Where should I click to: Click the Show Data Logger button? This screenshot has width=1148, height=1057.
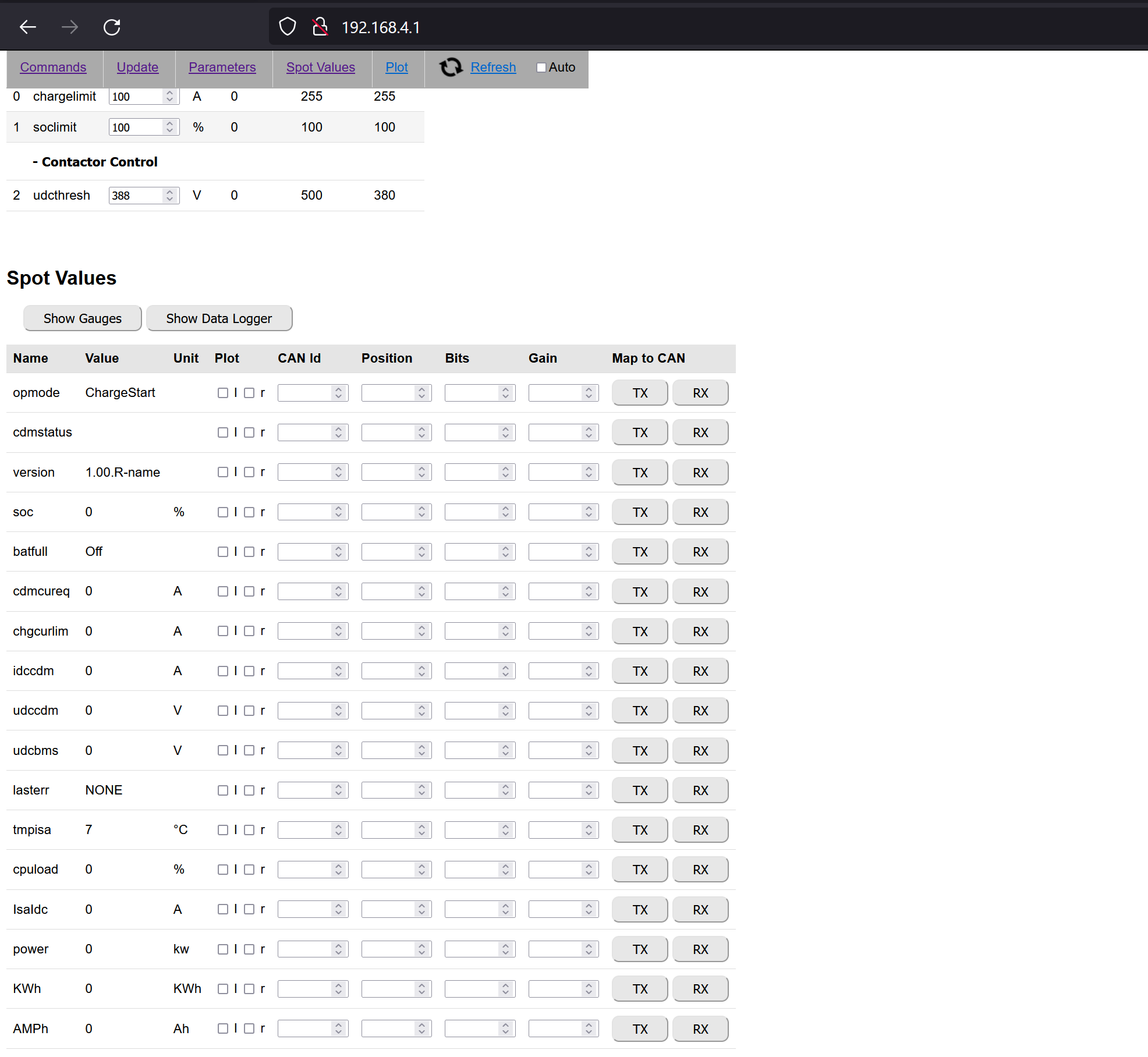[x=219, y=318]
